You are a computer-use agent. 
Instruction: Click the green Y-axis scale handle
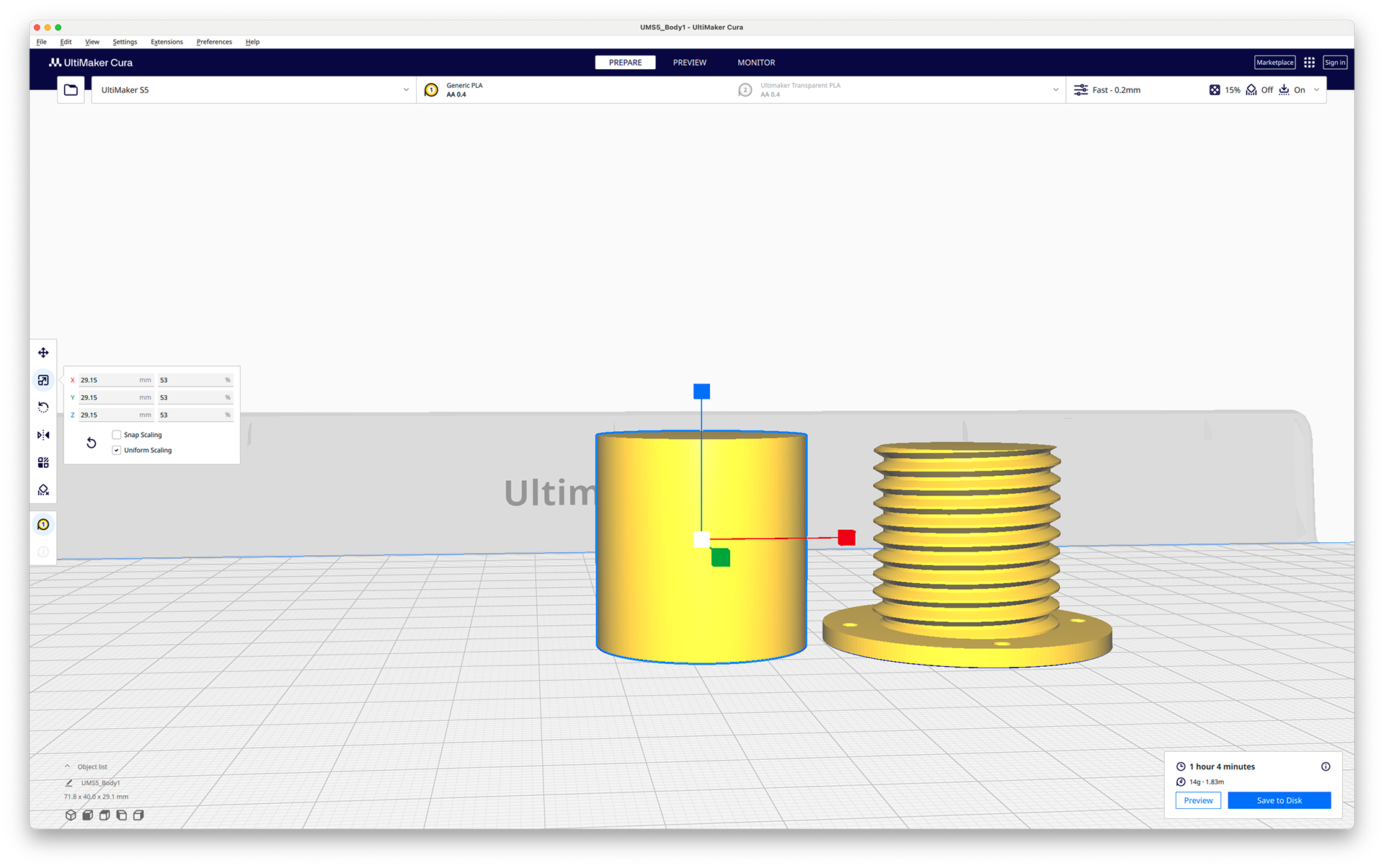point(721,557)
